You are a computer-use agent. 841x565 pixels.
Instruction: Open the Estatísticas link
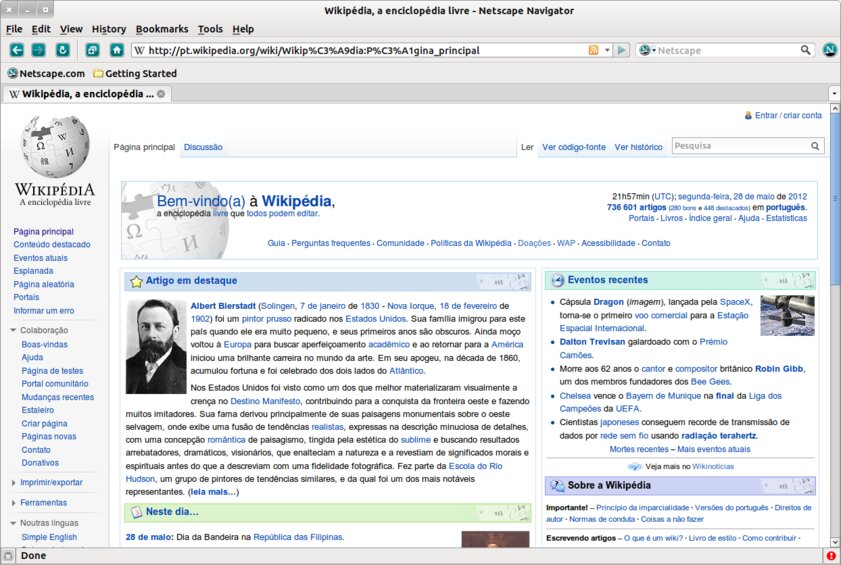coord(786,218)
